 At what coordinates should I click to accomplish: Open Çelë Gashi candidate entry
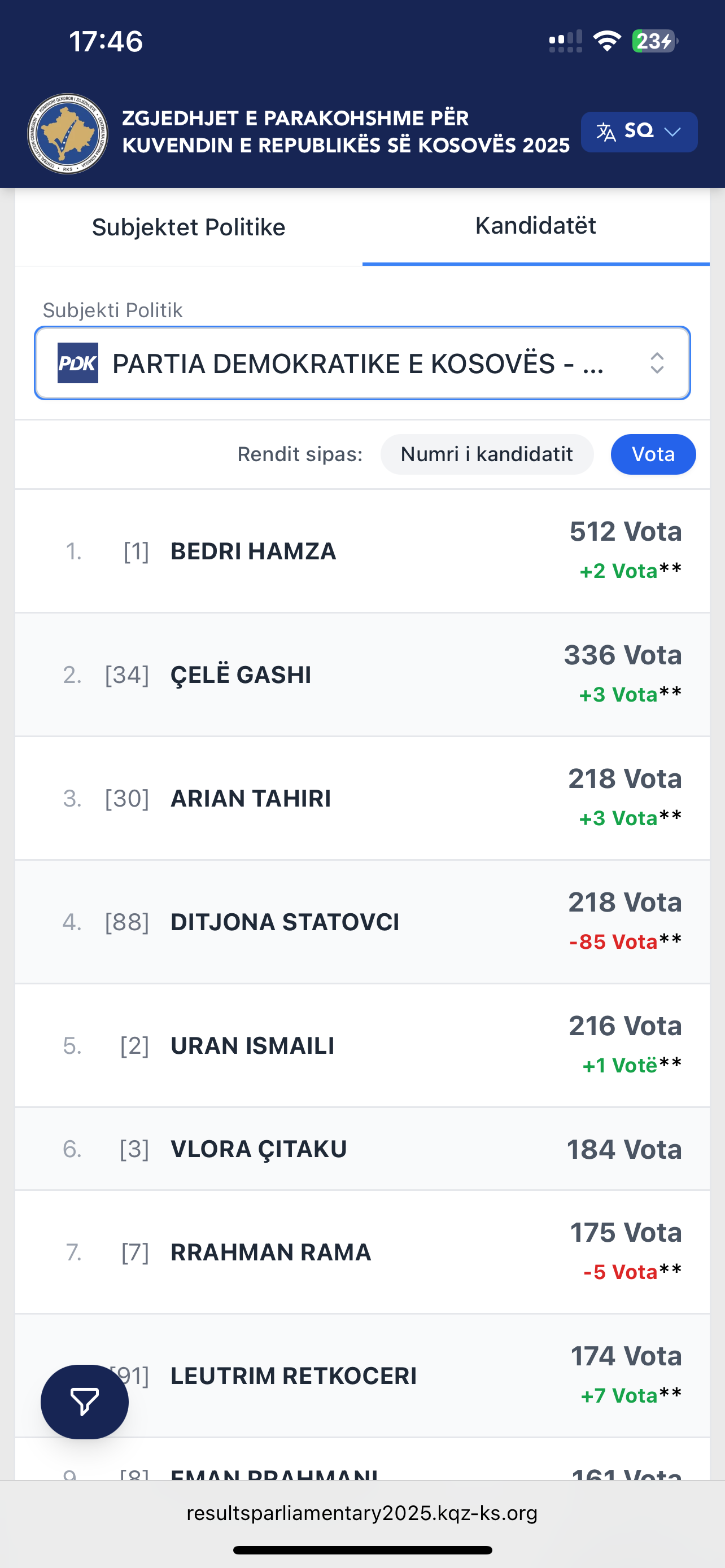(x=241, y=675)
